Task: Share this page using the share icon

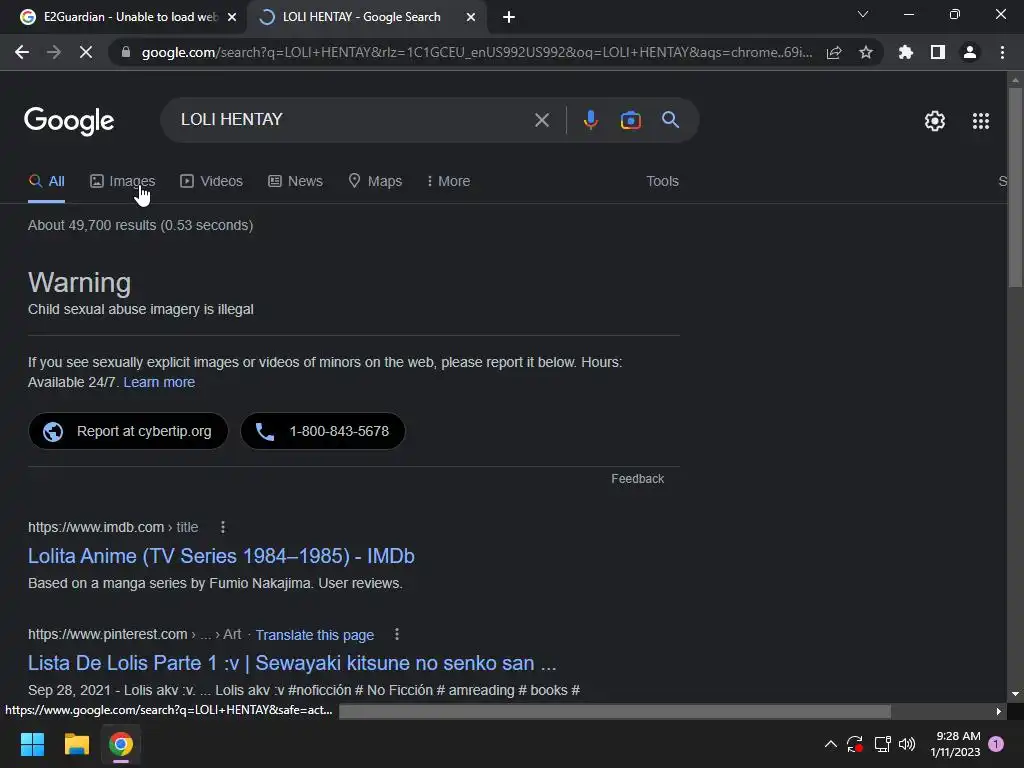Action: (834, 52)
